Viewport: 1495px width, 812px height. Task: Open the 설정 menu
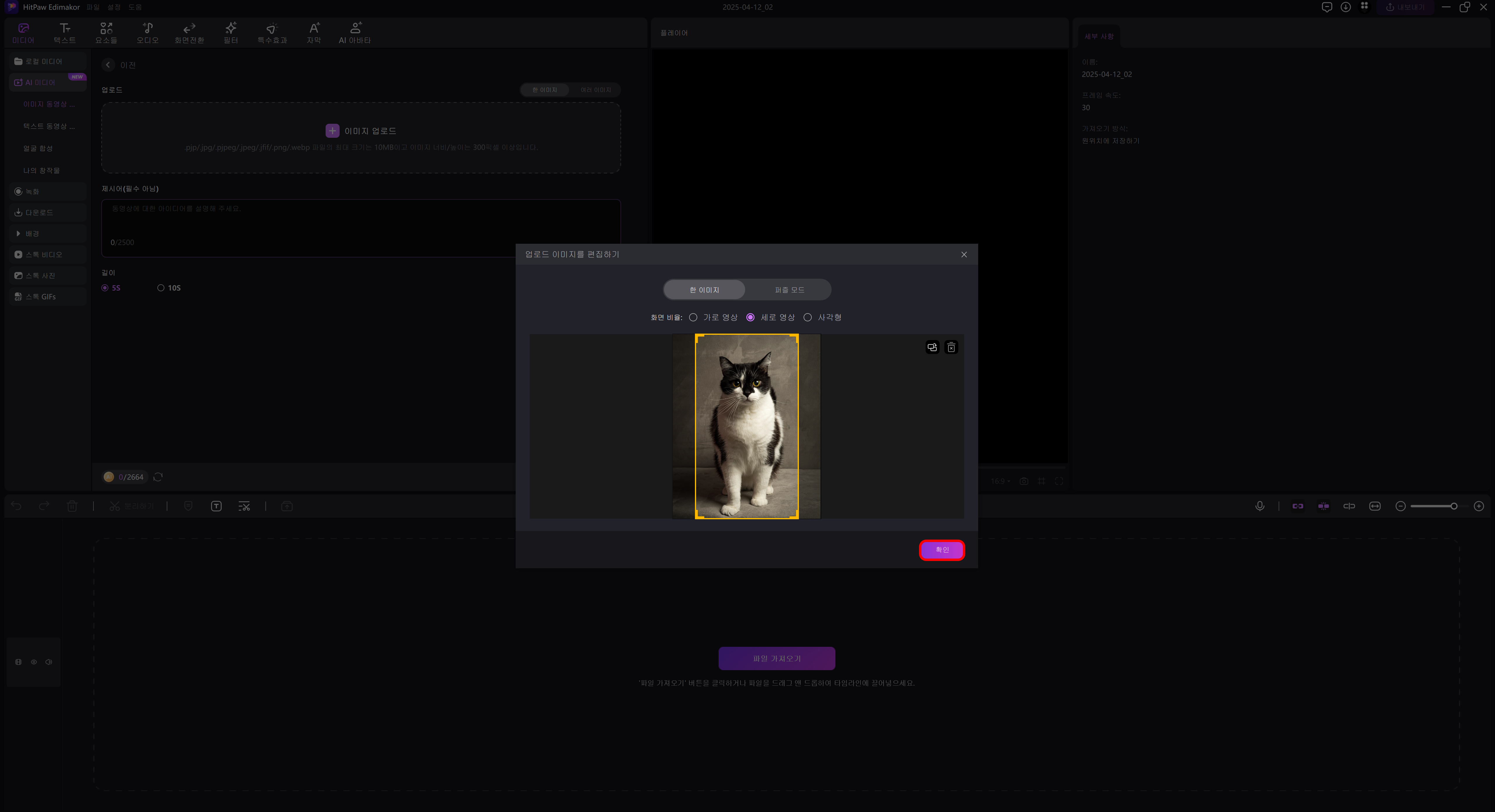click(114, 7)
